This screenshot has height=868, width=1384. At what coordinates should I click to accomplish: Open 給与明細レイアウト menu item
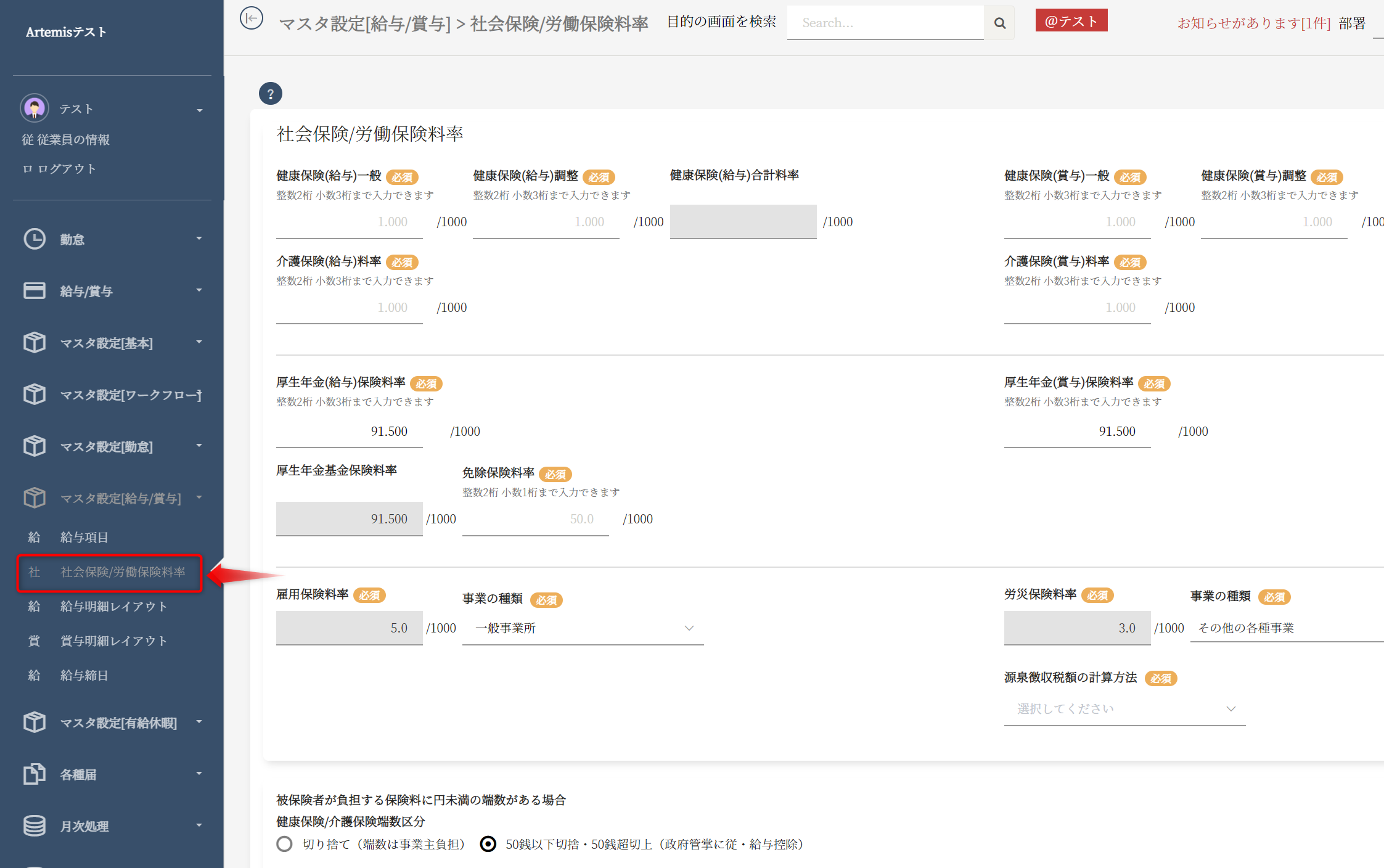113,607
